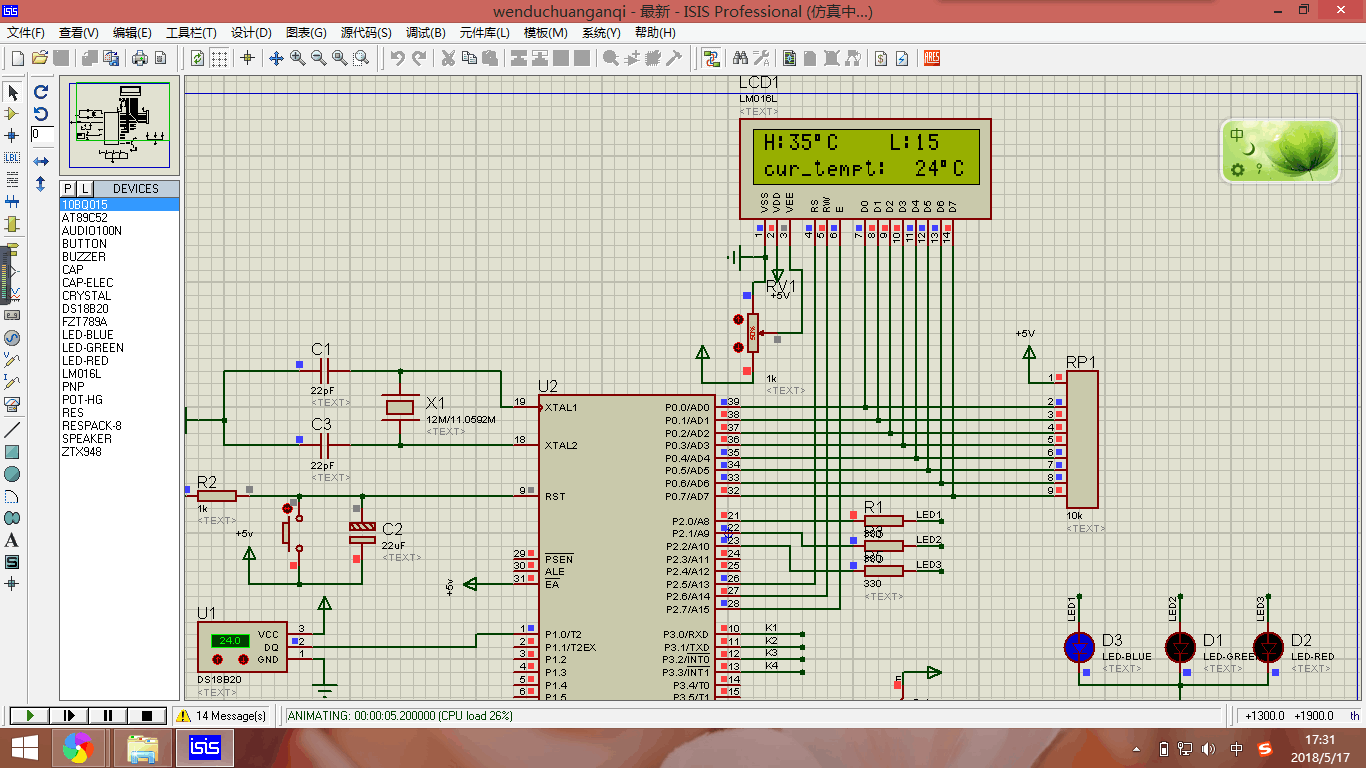This screenshot has width=1366, height=768.
Task: Click the X-Mirror horizontal flip icon
Action: coord(41,161)
